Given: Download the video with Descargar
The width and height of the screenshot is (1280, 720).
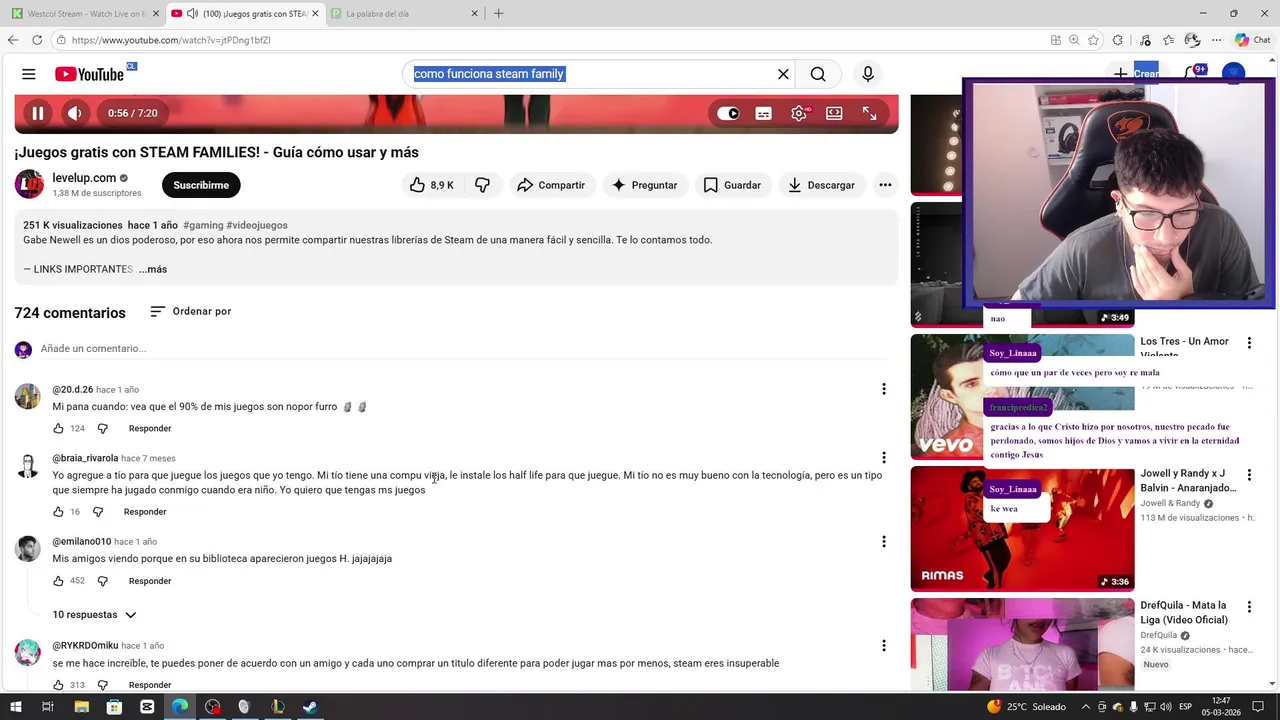Looking at the screenshot, I should click(x=821, y=185).
